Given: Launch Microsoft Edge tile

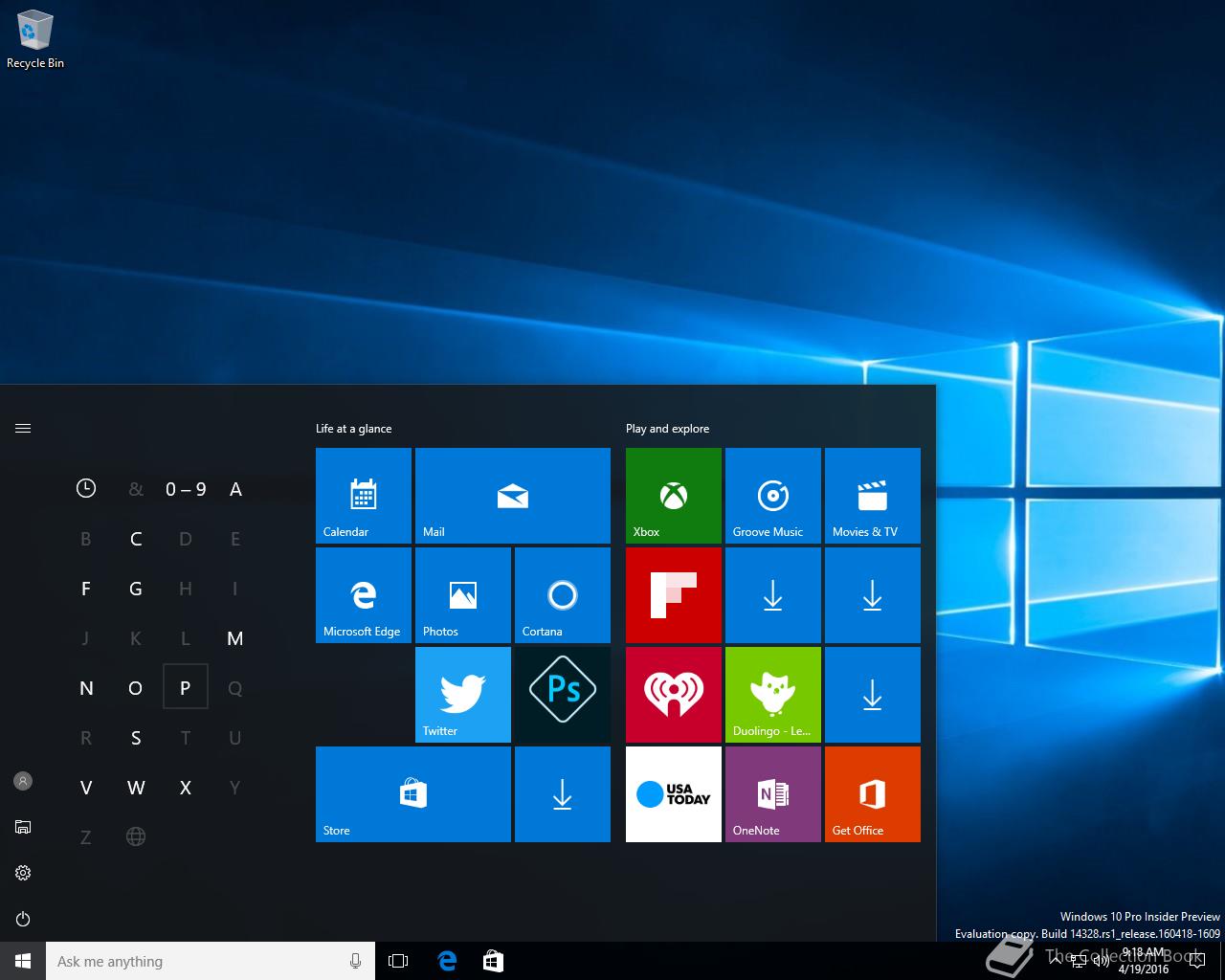Looking at the screenshot, I should (364, 595).
